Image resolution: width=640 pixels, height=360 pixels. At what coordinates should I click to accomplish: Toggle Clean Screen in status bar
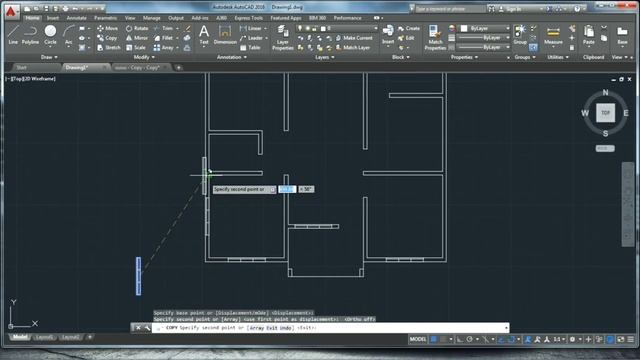point(620,339)
